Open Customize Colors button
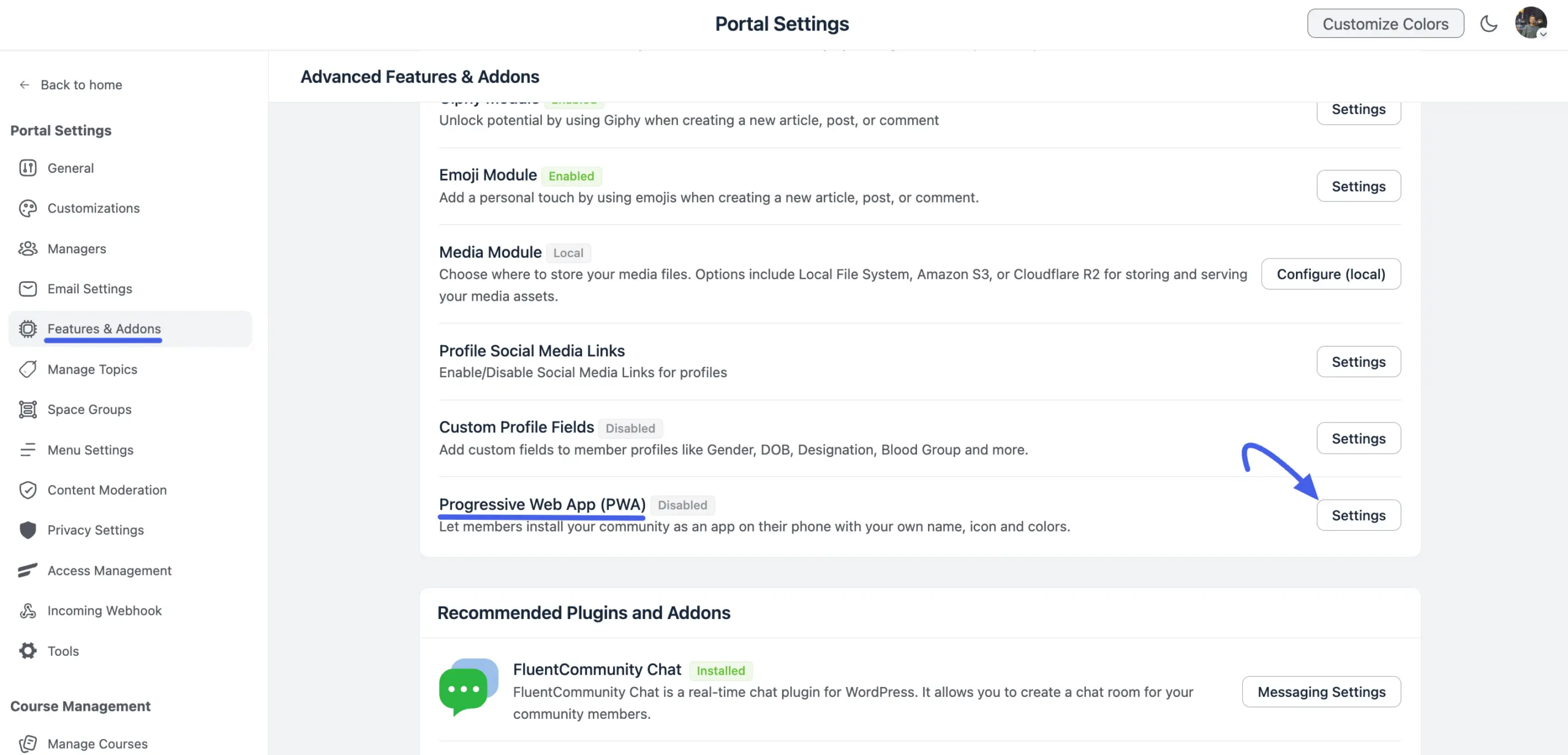Screen dimensions: 1568x755 (1385, 23)
